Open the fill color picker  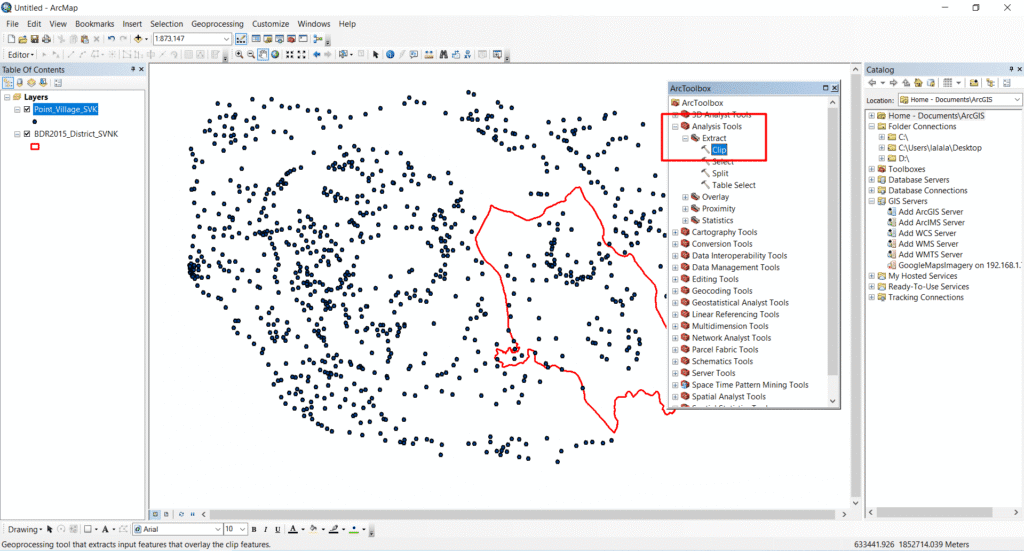pos(323,529)
